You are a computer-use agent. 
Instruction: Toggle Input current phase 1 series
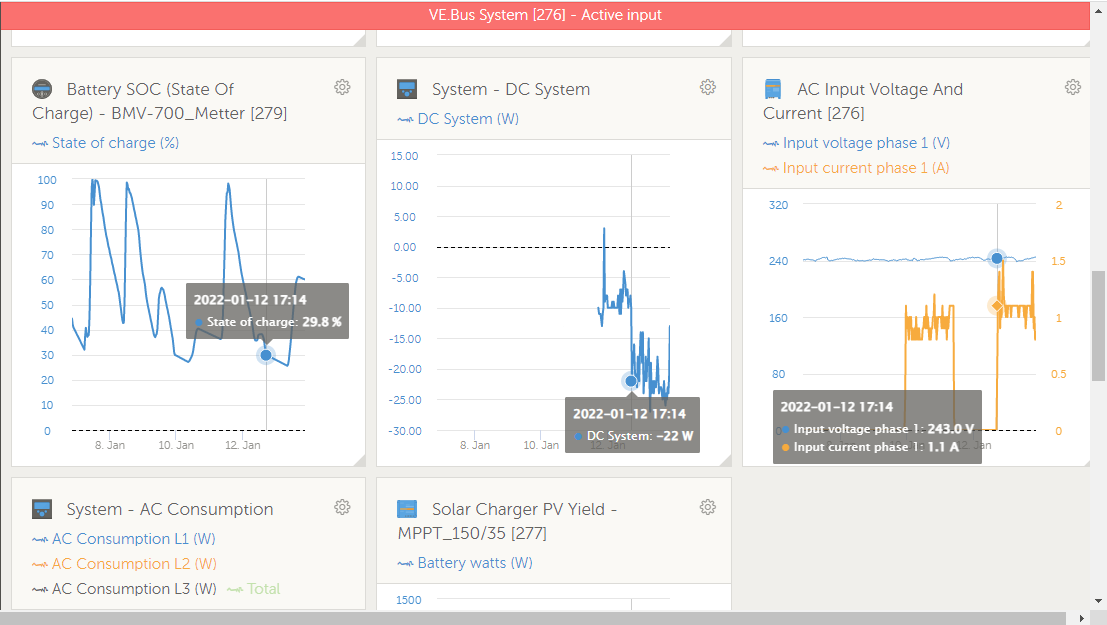click(x=866, y=168)
